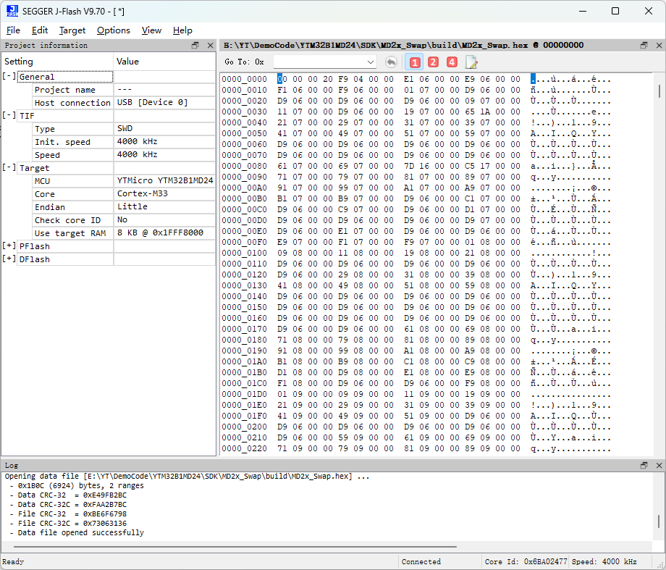666x570 pixels.
Task: Open the File menu
Action: point(13,31)
